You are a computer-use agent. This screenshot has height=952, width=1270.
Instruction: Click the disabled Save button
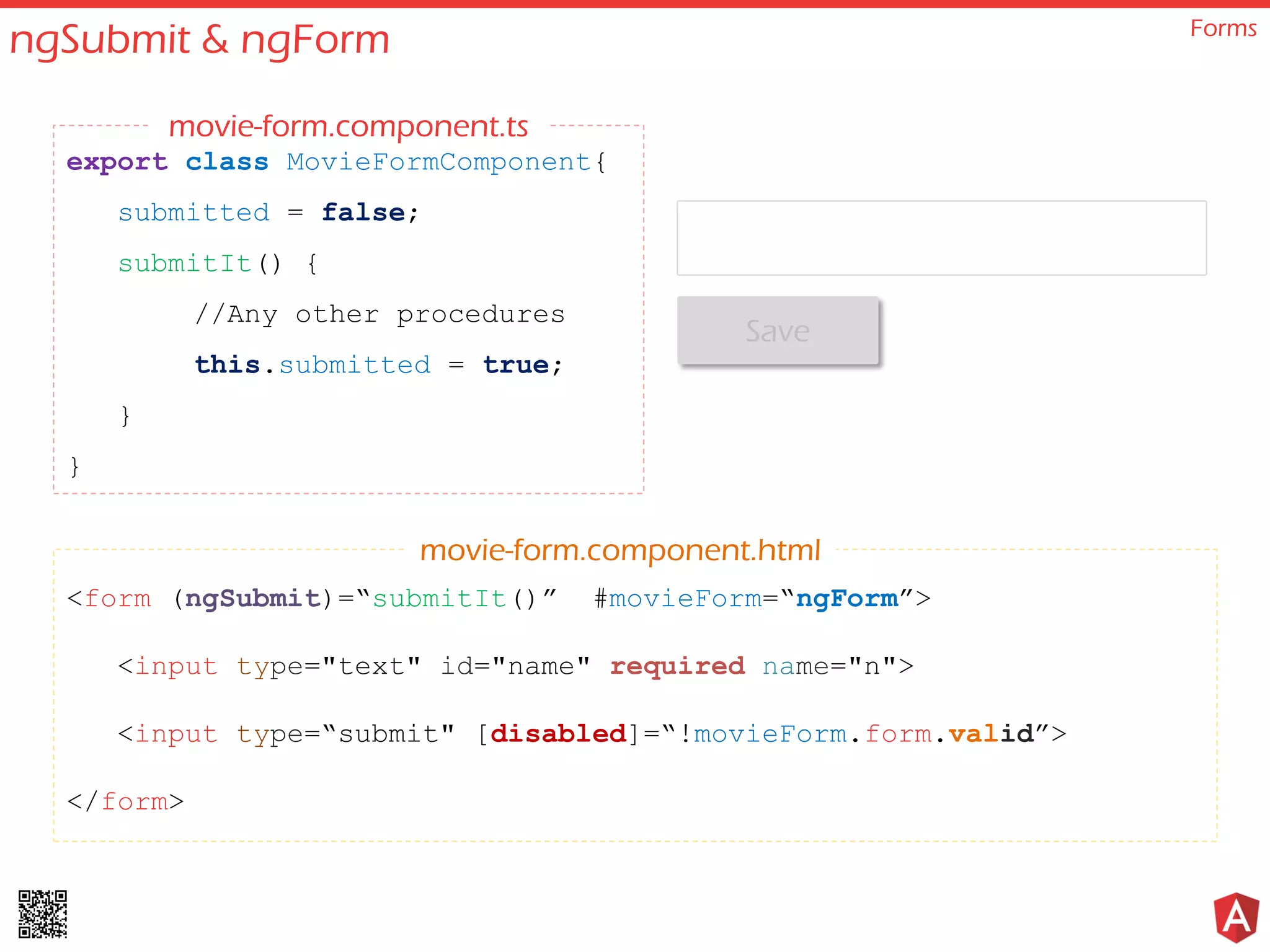(778, 330)
